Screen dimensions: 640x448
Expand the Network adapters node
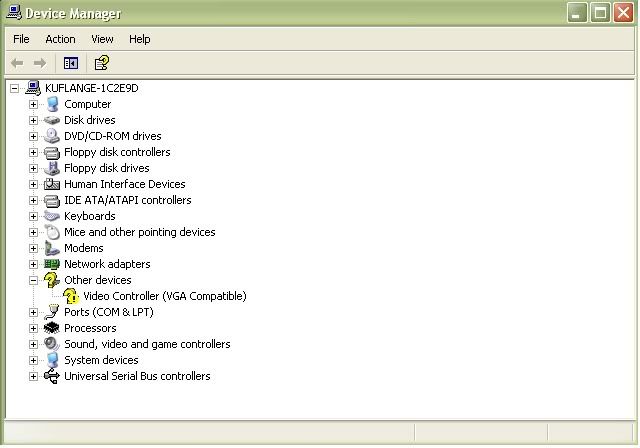pos(33,264)
